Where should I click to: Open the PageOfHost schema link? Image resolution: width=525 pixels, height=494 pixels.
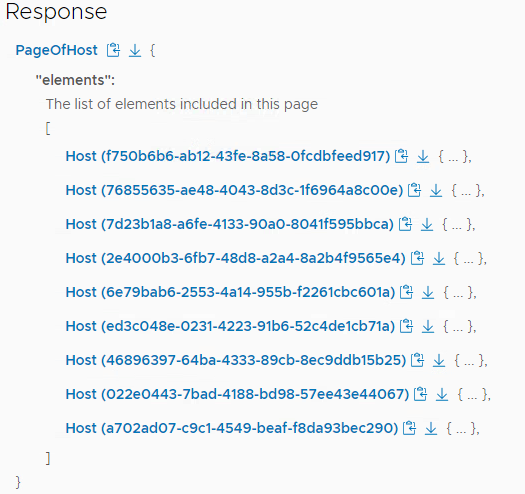pyautogui.click(x=57, y=50)
